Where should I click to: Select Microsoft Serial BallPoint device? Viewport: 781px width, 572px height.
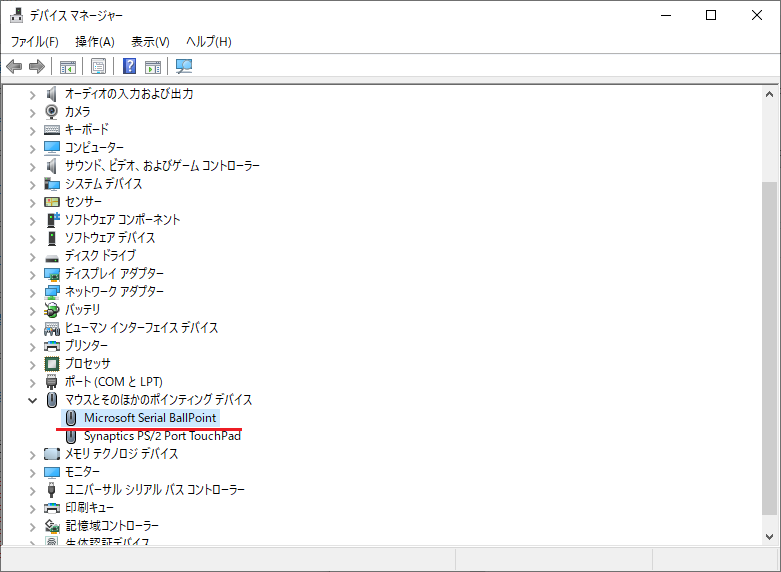point(150,418)
